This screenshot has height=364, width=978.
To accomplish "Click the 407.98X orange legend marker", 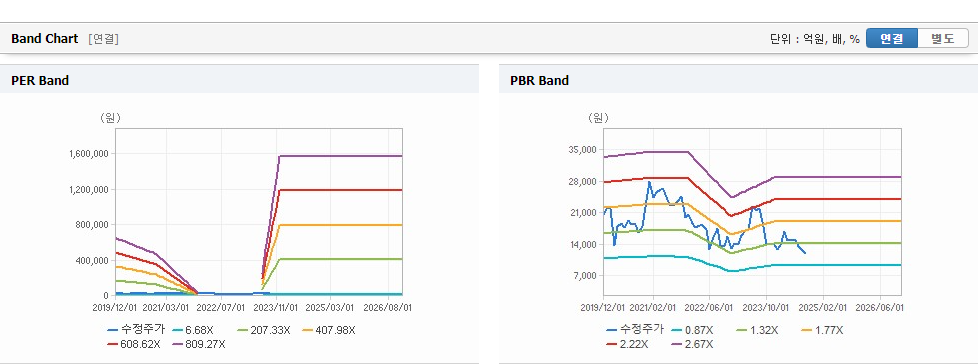I will tap(328, 330).
